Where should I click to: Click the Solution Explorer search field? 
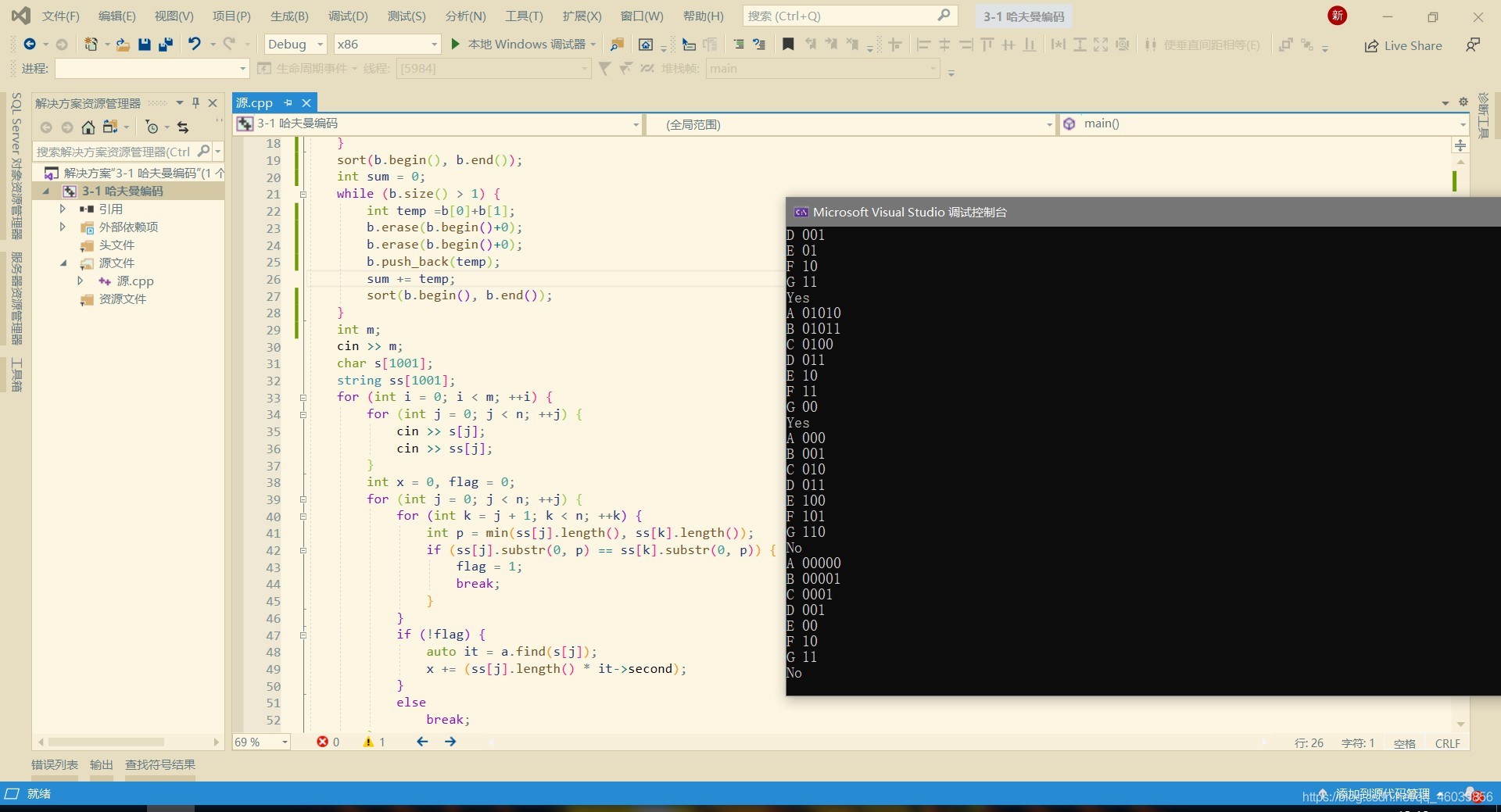(115, 152)
